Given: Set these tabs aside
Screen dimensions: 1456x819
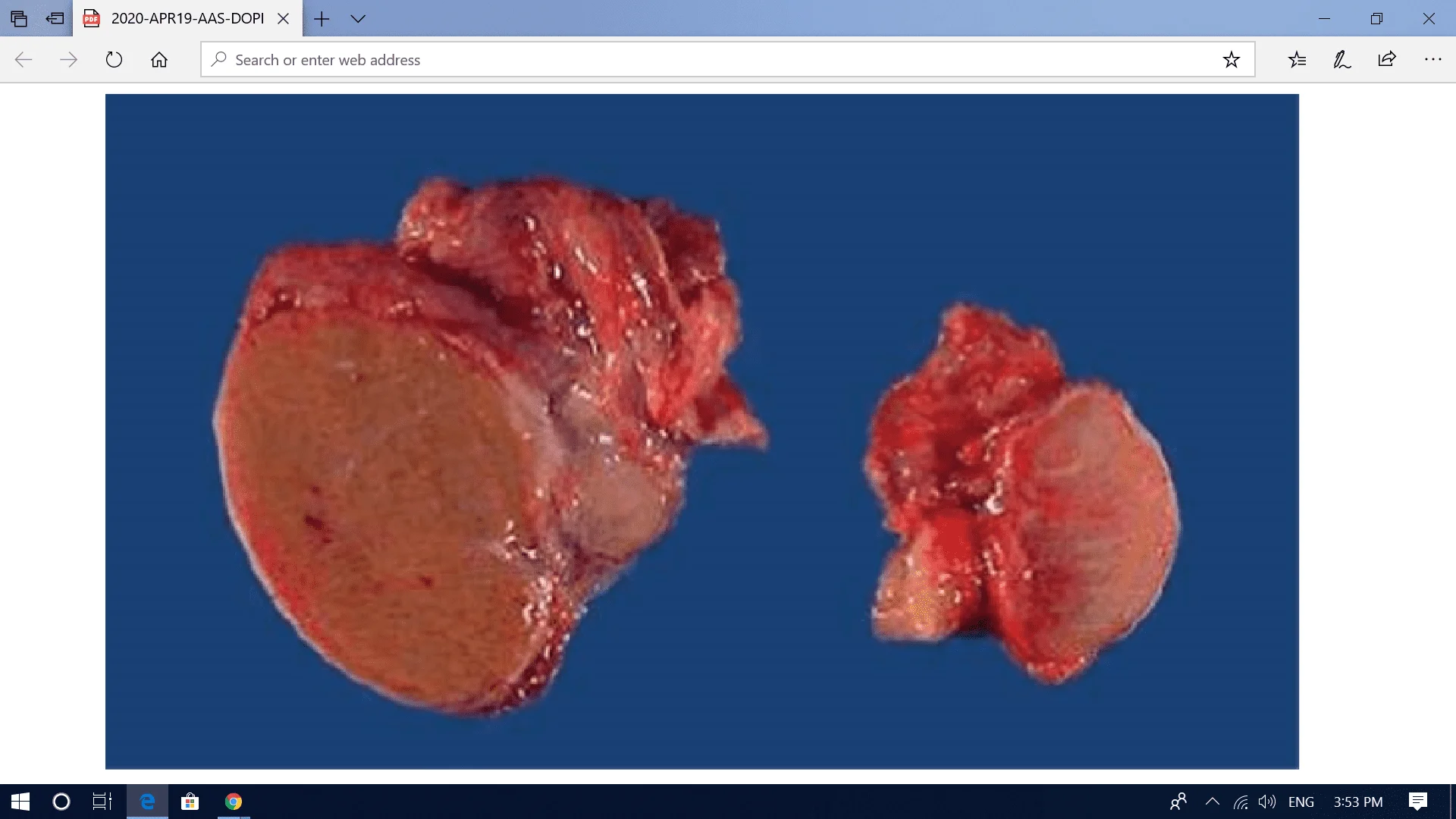Looking at the screenshot, I should point(55,18).
